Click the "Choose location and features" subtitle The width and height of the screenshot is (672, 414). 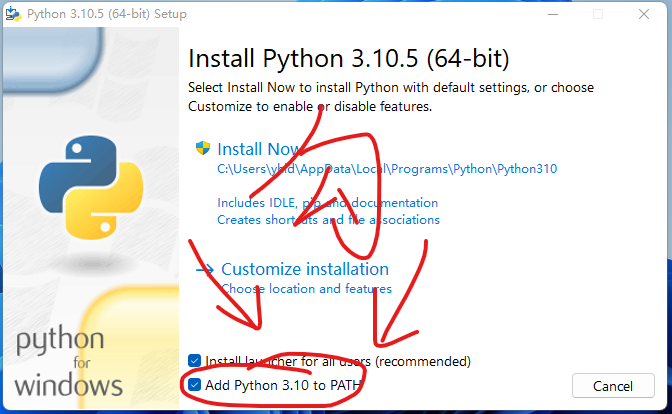(306, 288)
